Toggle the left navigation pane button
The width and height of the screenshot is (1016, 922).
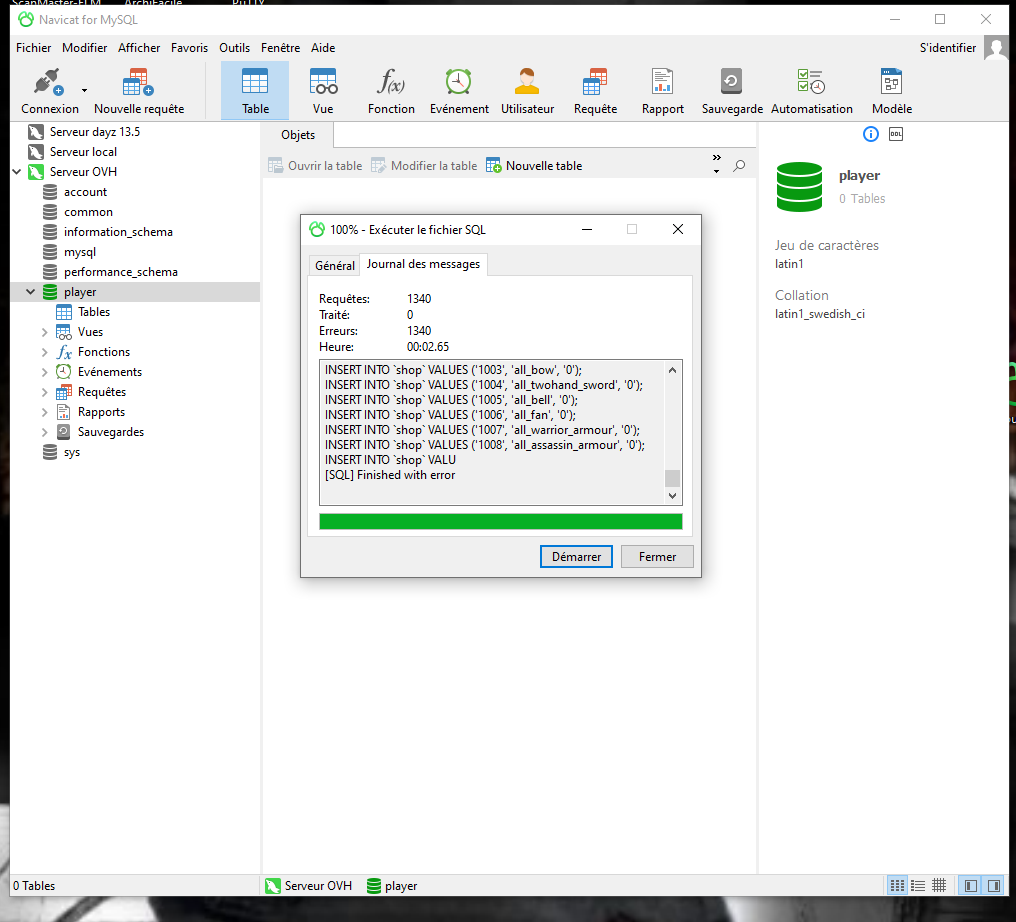(971, 885)
